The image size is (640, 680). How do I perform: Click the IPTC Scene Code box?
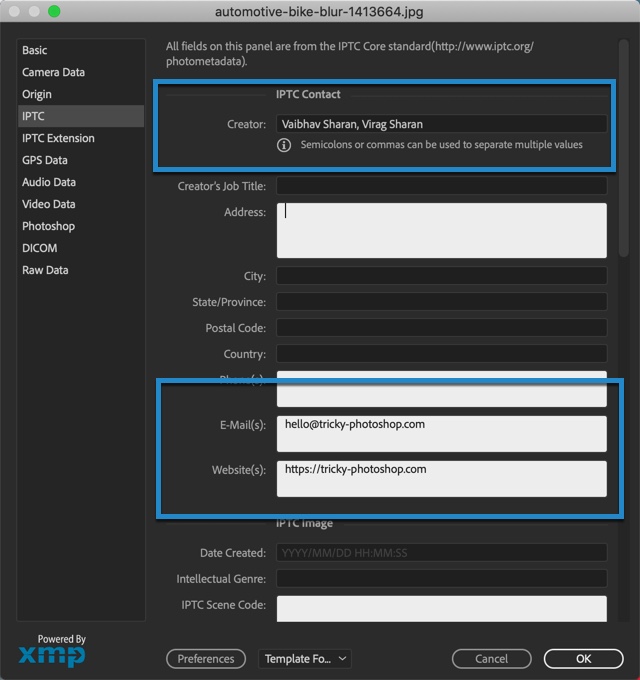(x=441, y=609)
